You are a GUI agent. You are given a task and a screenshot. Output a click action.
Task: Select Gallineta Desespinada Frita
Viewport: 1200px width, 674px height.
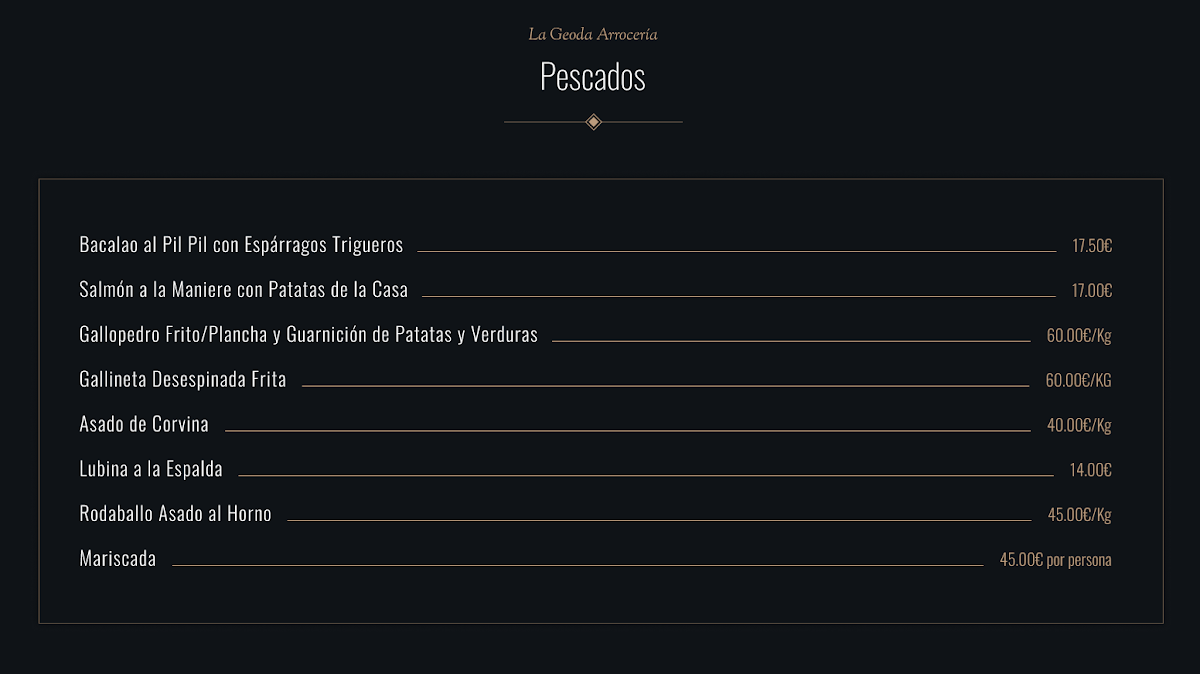pyautogui.click(x=183, y=380)
